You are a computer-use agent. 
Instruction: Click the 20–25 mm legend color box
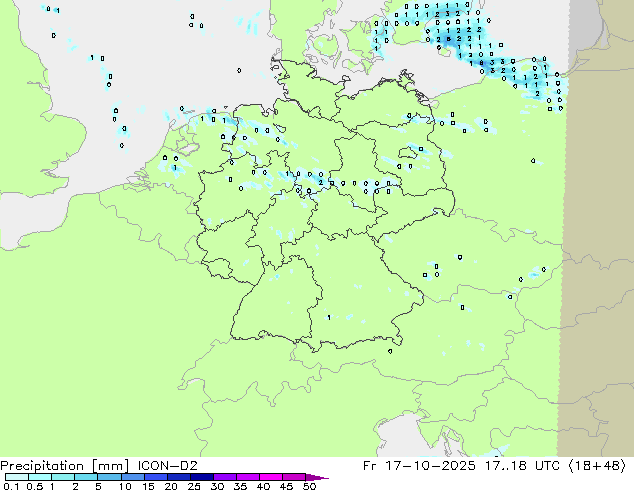178,477
